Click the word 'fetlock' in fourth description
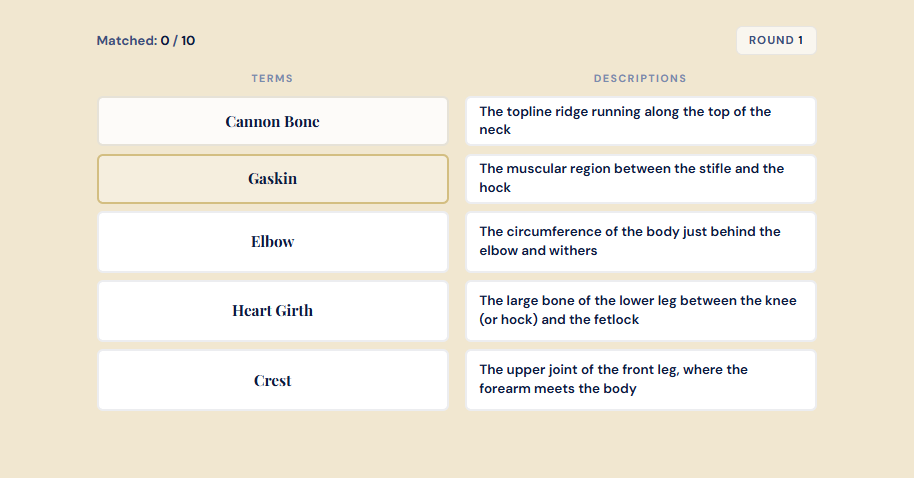Screen dimensions: 914x478 [x=617, y=319]
